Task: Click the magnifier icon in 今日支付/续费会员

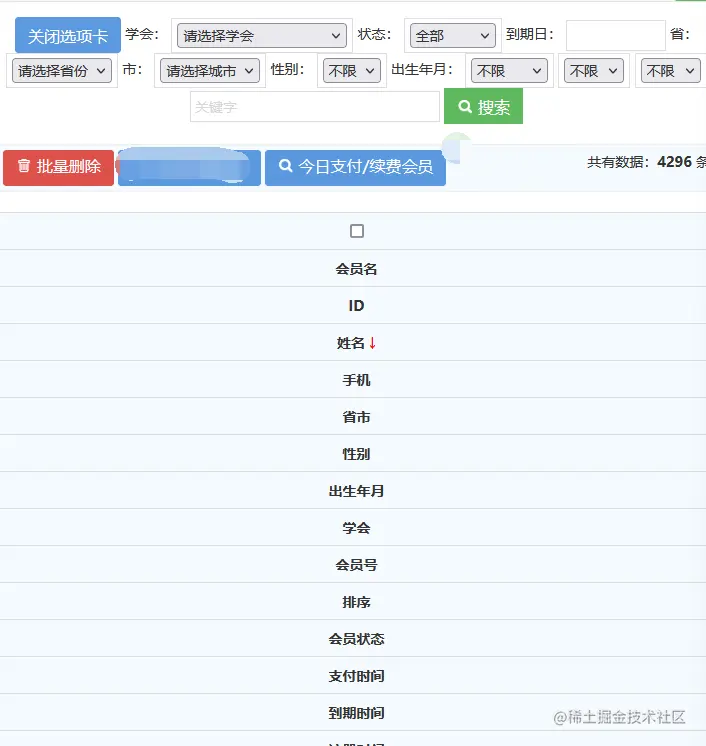Action: (x=285, y=166)
